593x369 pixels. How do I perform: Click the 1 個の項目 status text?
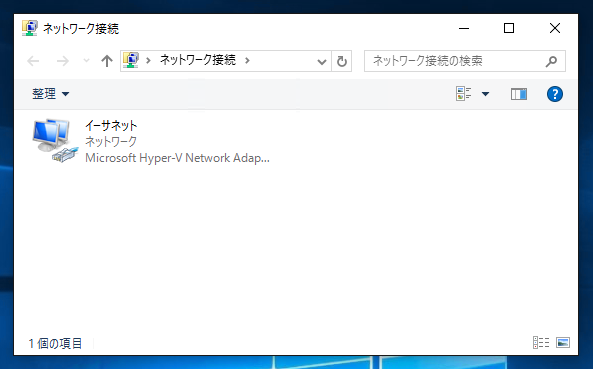click(x=55, y=343)
